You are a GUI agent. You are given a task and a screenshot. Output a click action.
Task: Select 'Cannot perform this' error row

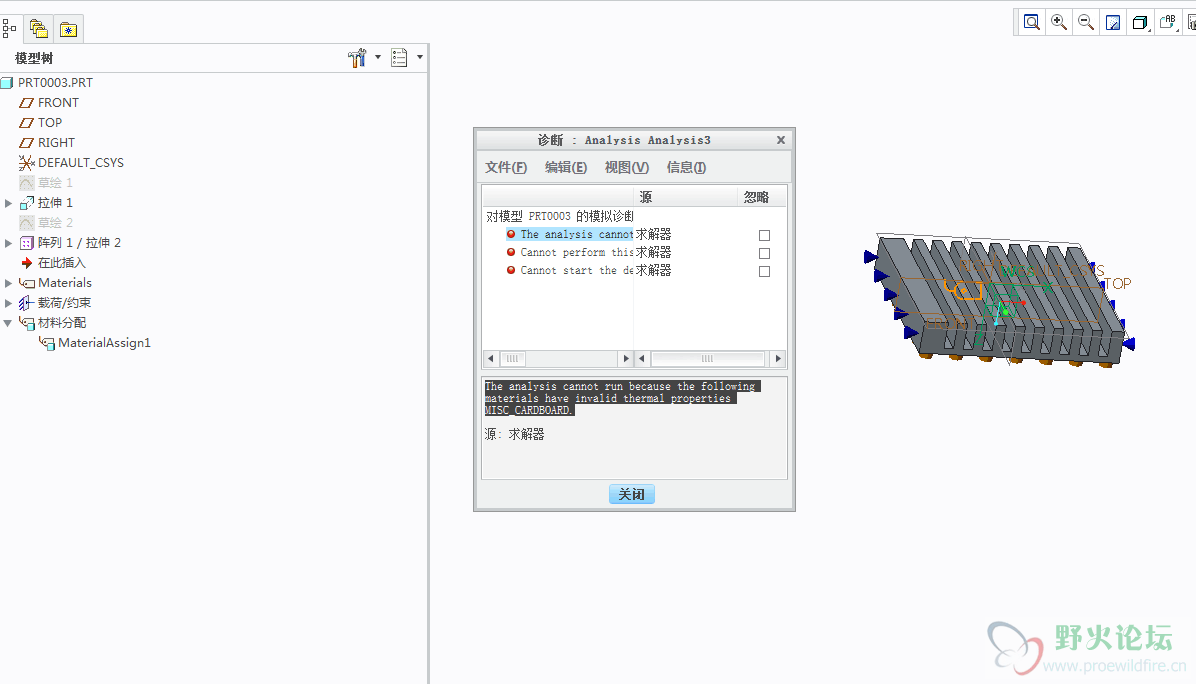pos(576,252)
